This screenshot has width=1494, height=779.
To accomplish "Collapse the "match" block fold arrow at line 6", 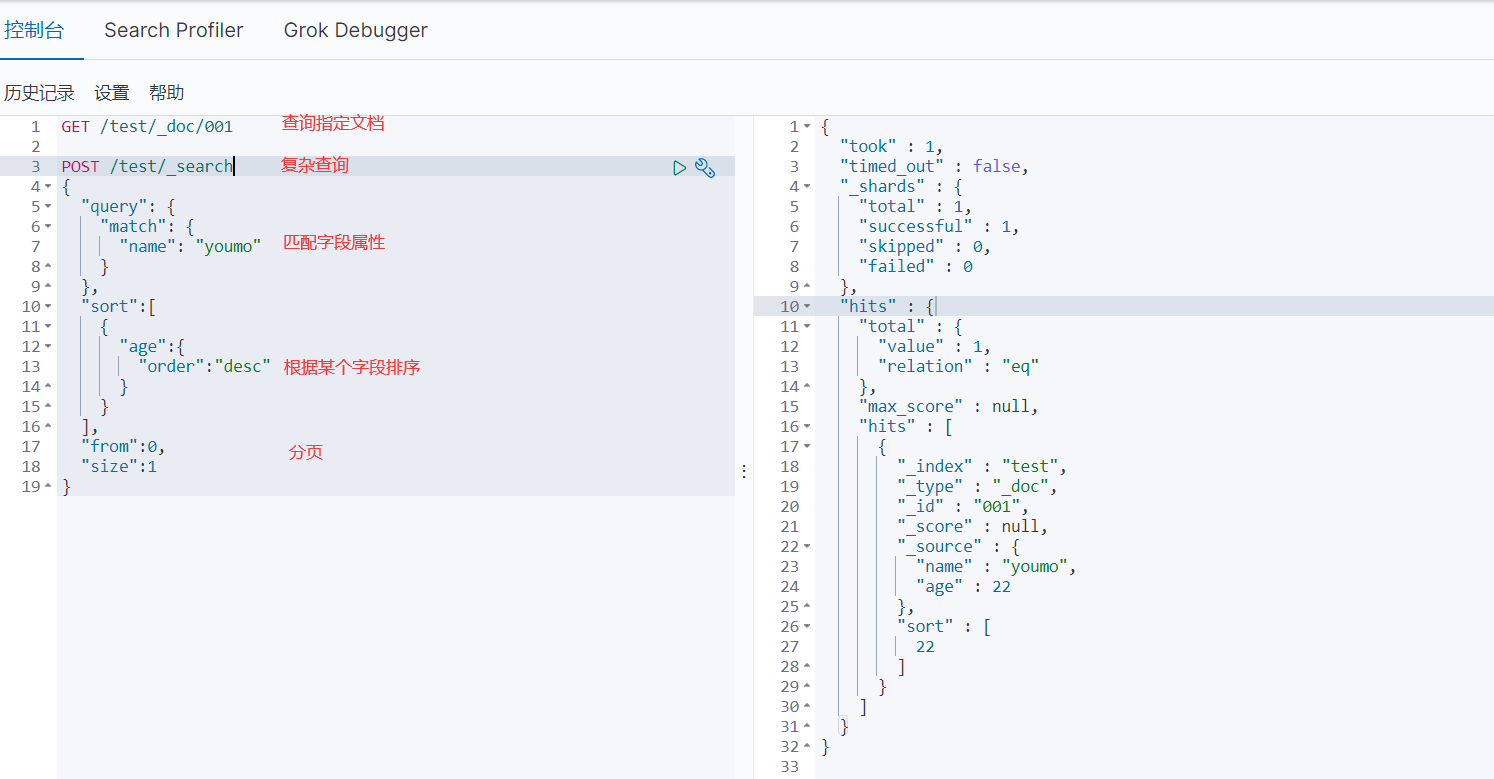I will tap(48, 227).
